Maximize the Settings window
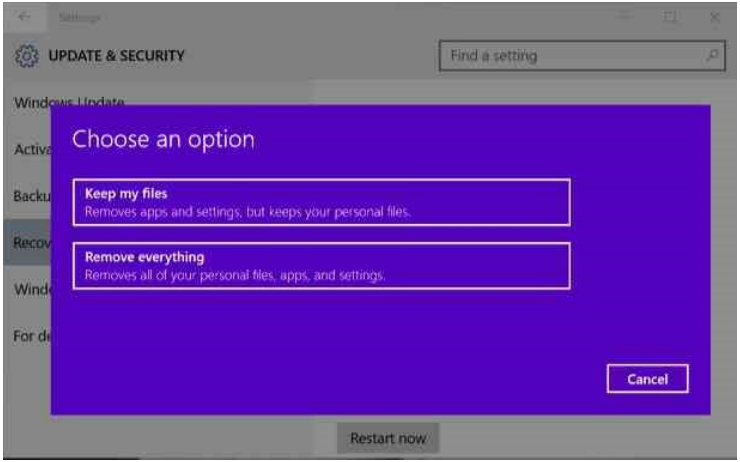This screenshot has height=462, width=740. tap(669, 17)
